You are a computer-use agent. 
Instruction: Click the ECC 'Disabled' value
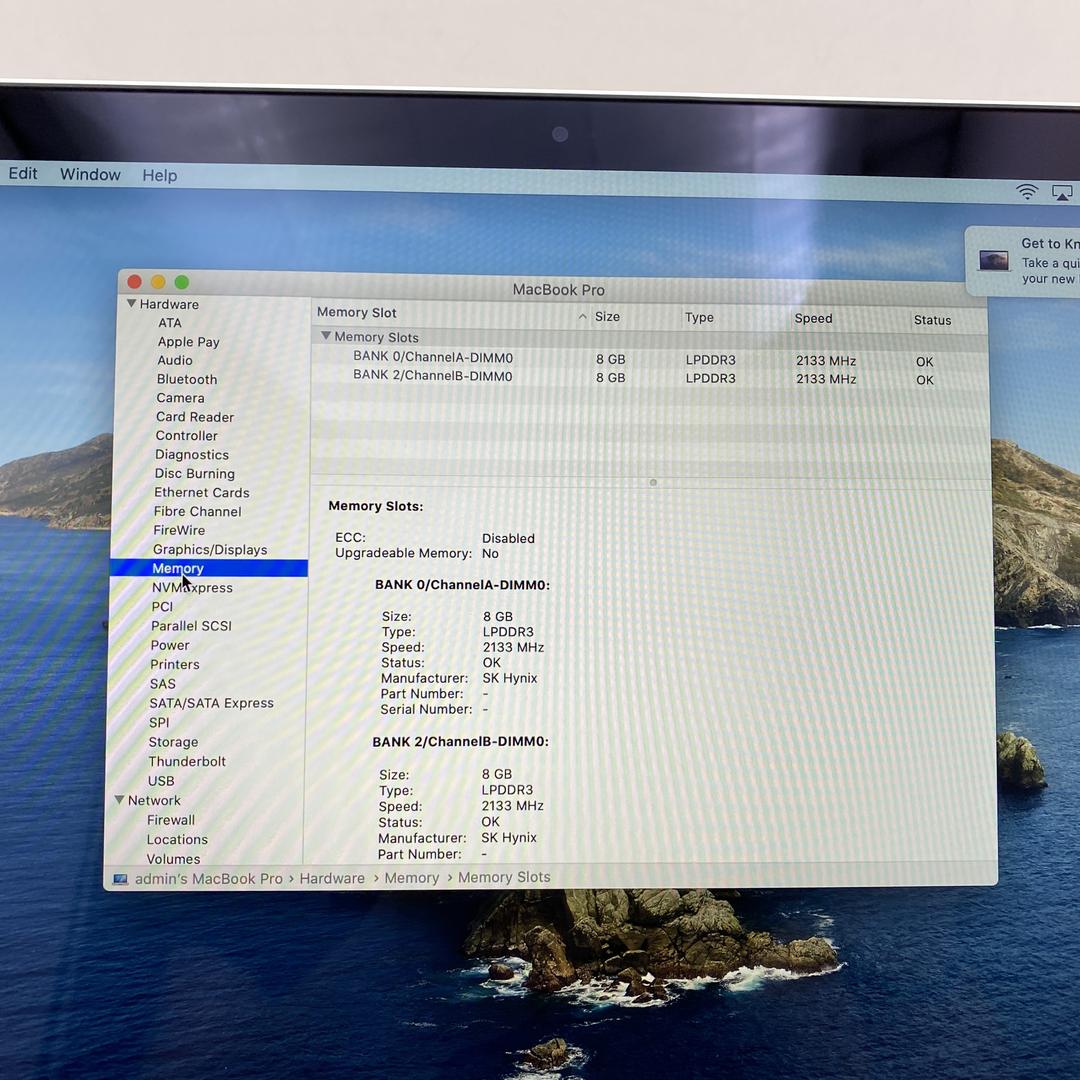pyautogui.click(x=508, y=538)
